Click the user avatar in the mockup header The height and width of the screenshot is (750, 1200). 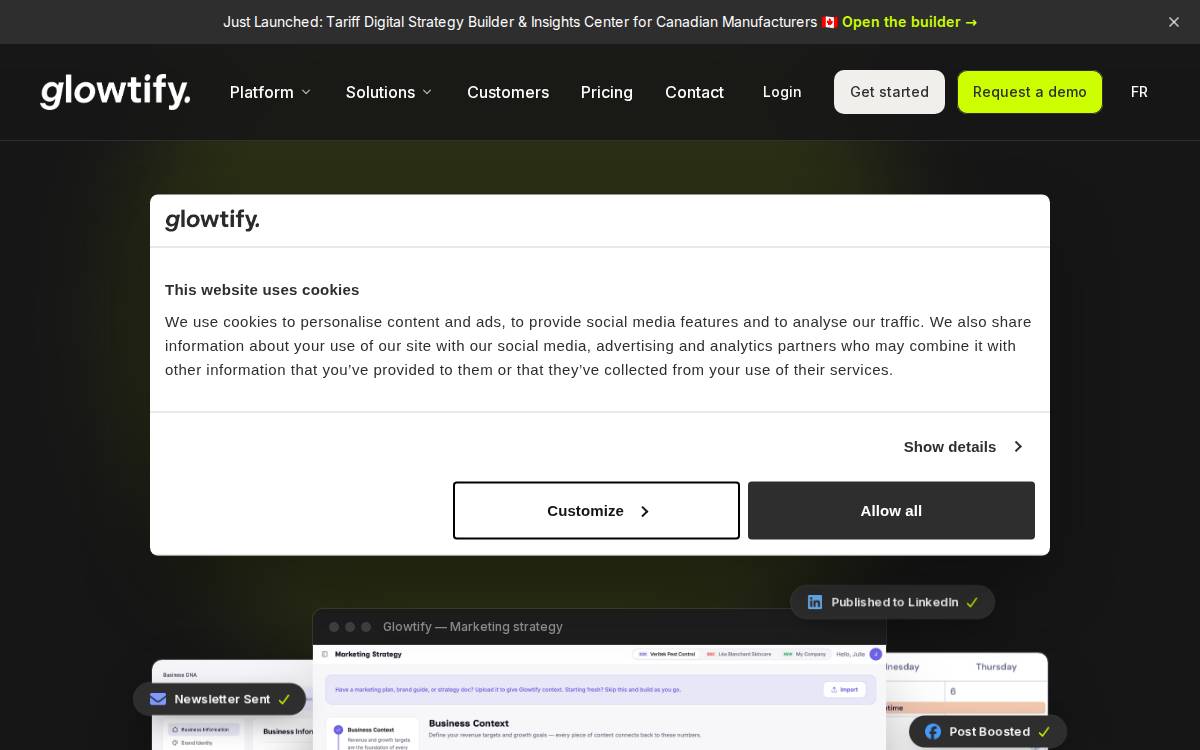(x=876, y=654)
